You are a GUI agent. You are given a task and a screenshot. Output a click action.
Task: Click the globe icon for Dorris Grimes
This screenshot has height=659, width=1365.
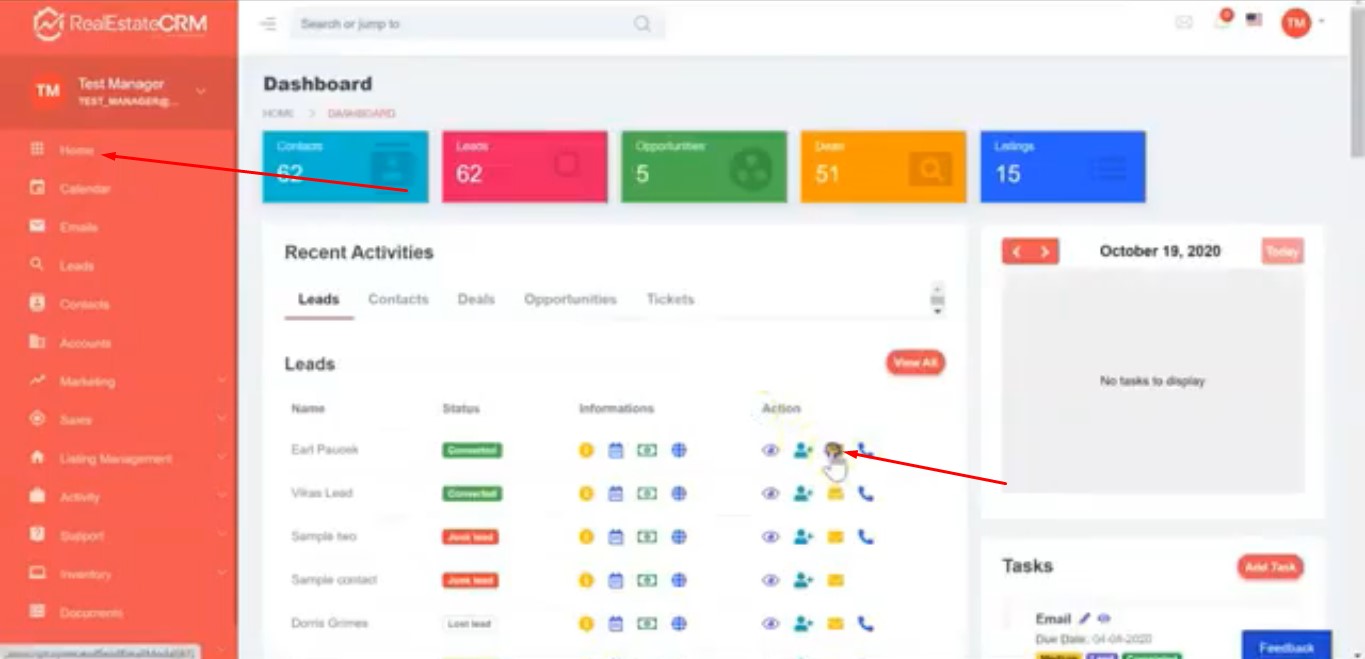(x=679, y=623)
